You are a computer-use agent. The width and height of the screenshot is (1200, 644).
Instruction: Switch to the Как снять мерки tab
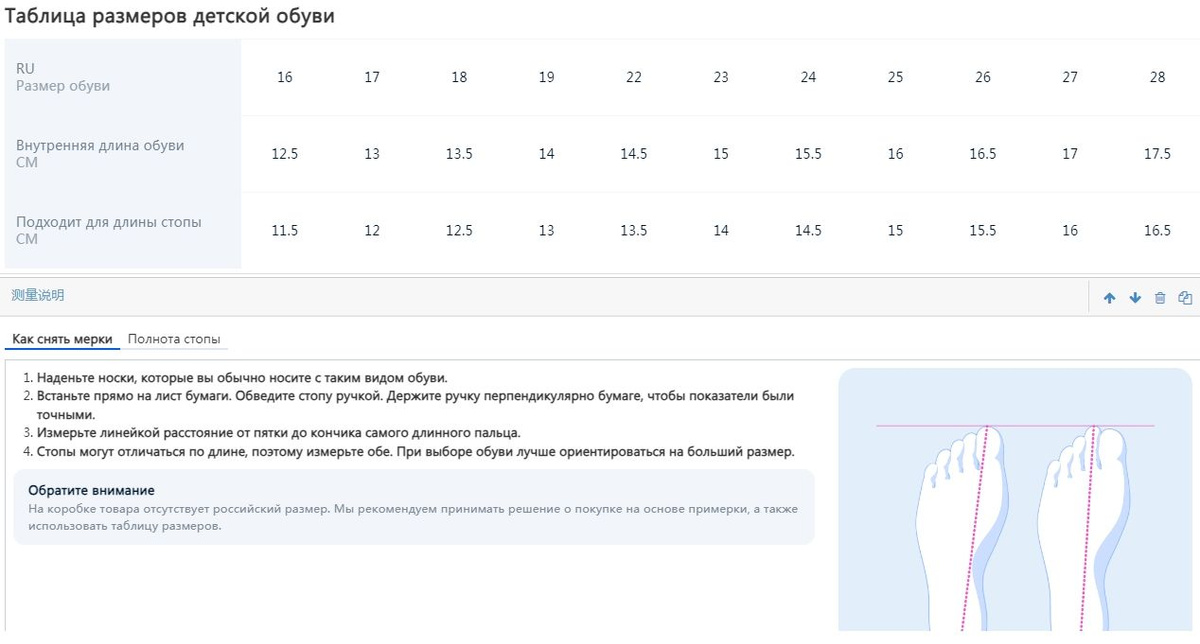point(62,339)
